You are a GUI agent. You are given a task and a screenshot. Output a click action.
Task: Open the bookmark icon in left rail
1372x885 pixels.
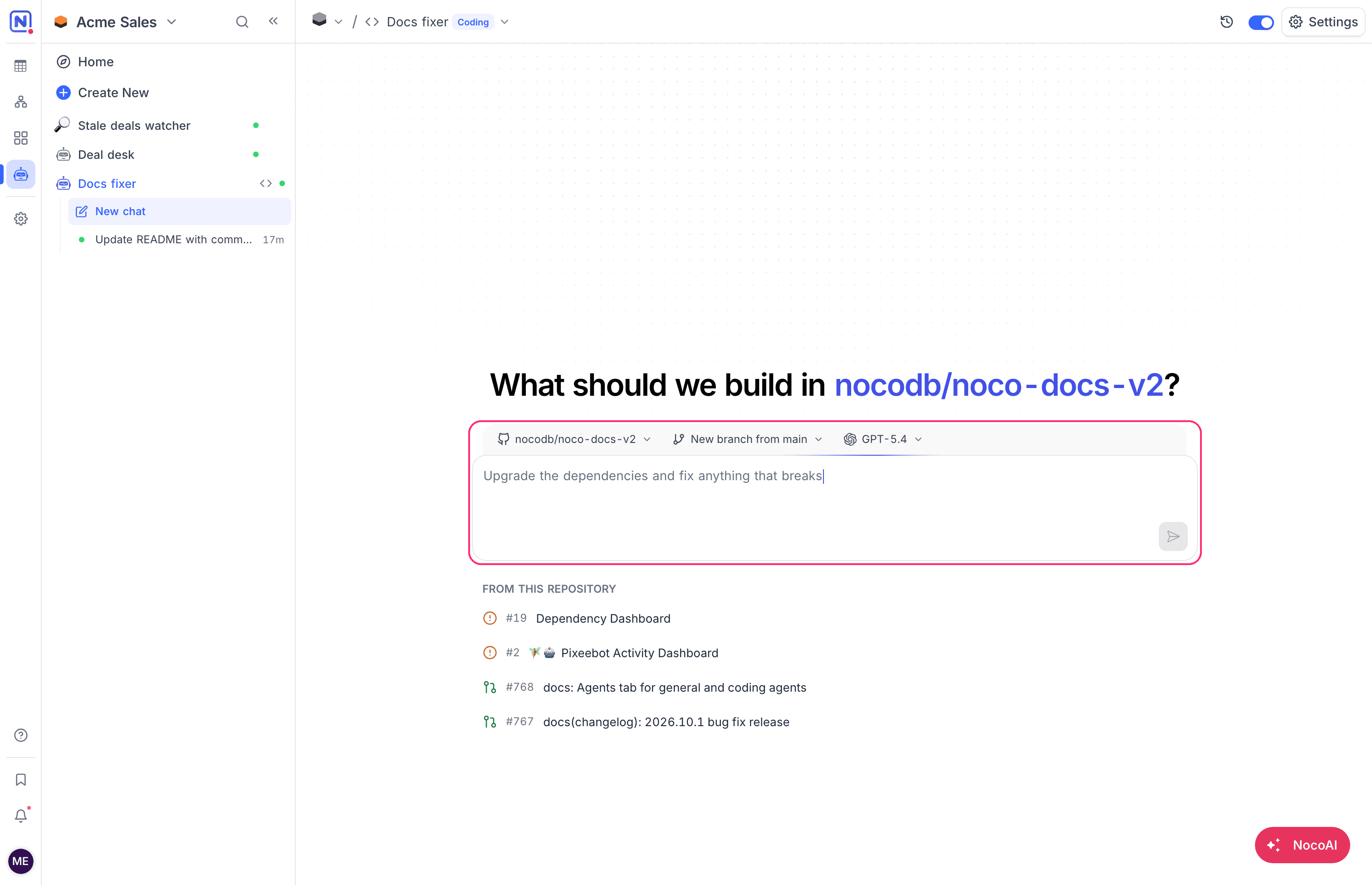[21, 780]
